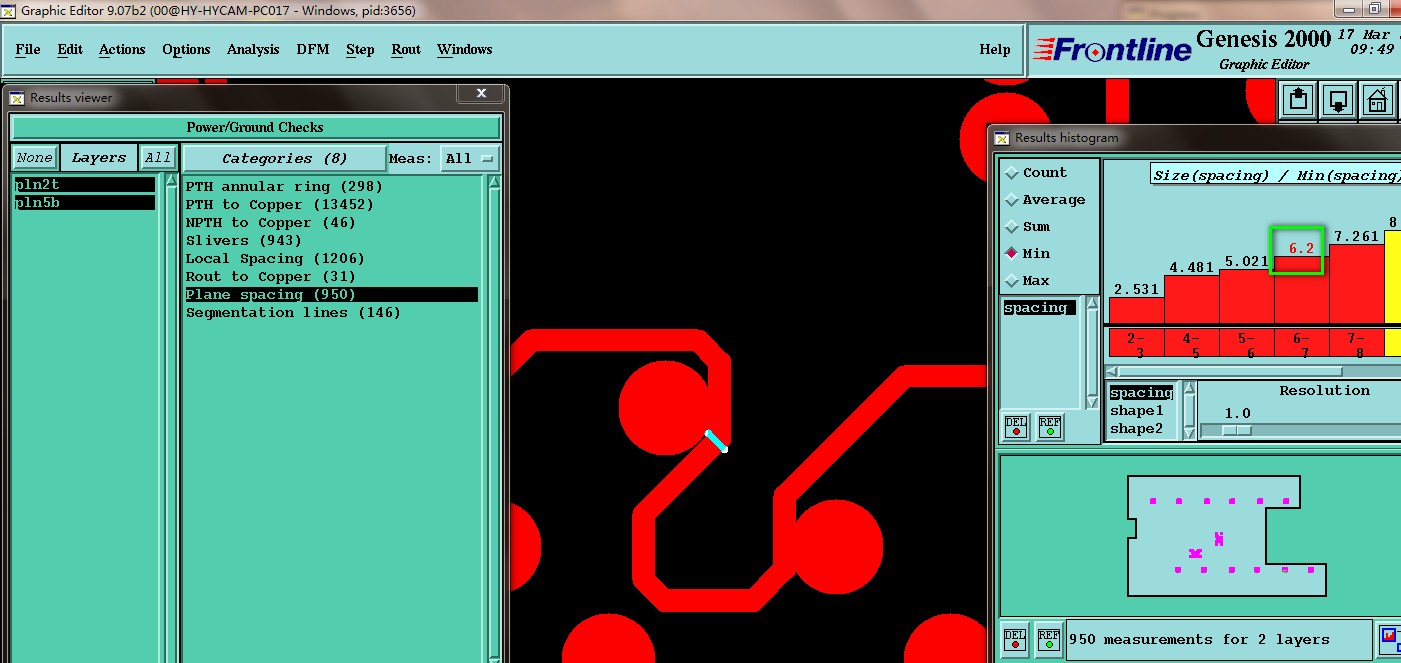Select spacing entry under the Max radio

point(1040,307)
